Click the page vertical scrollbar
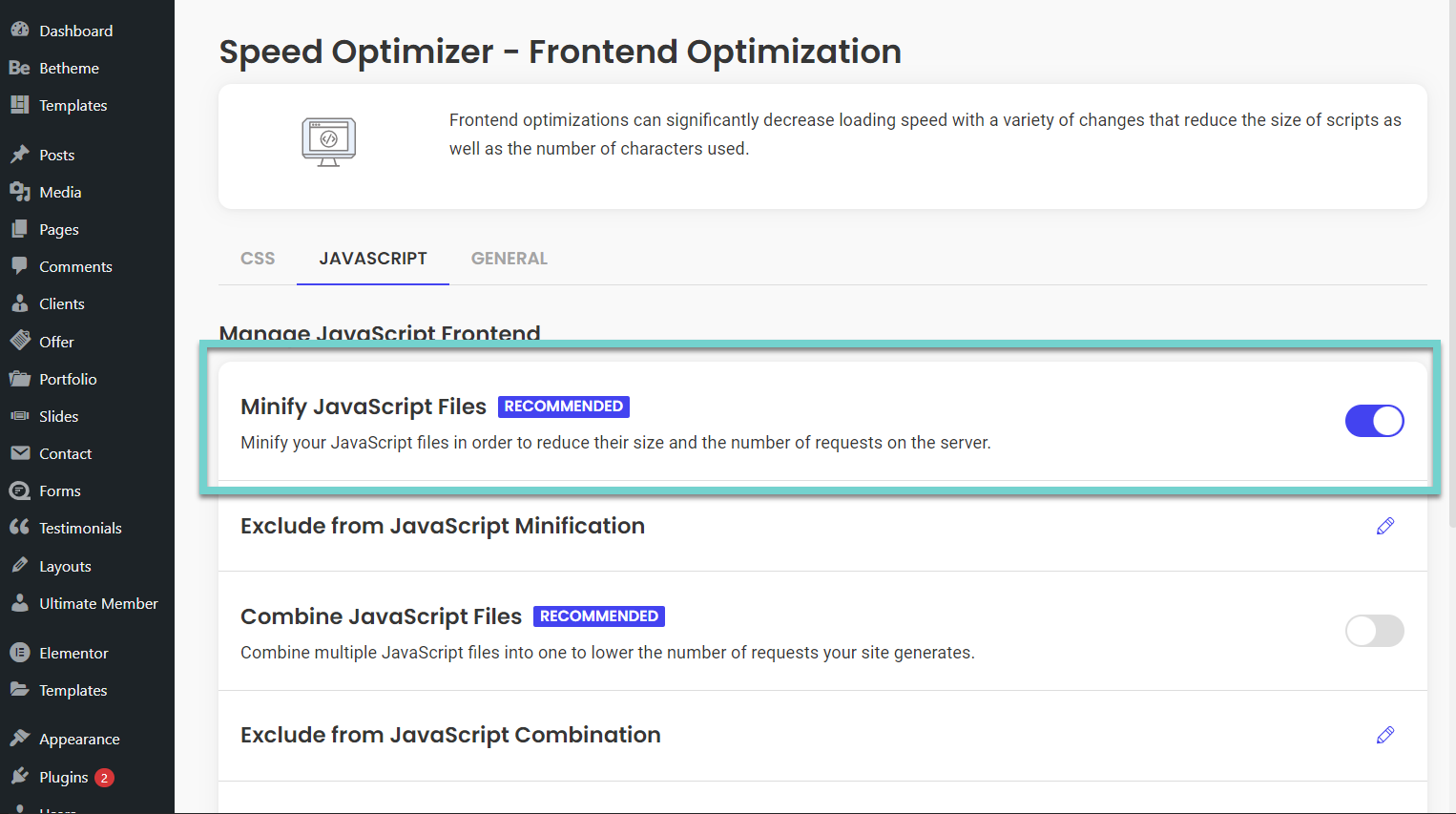The width and height of the screenshot is (1456, 814). click(1451, 286)
